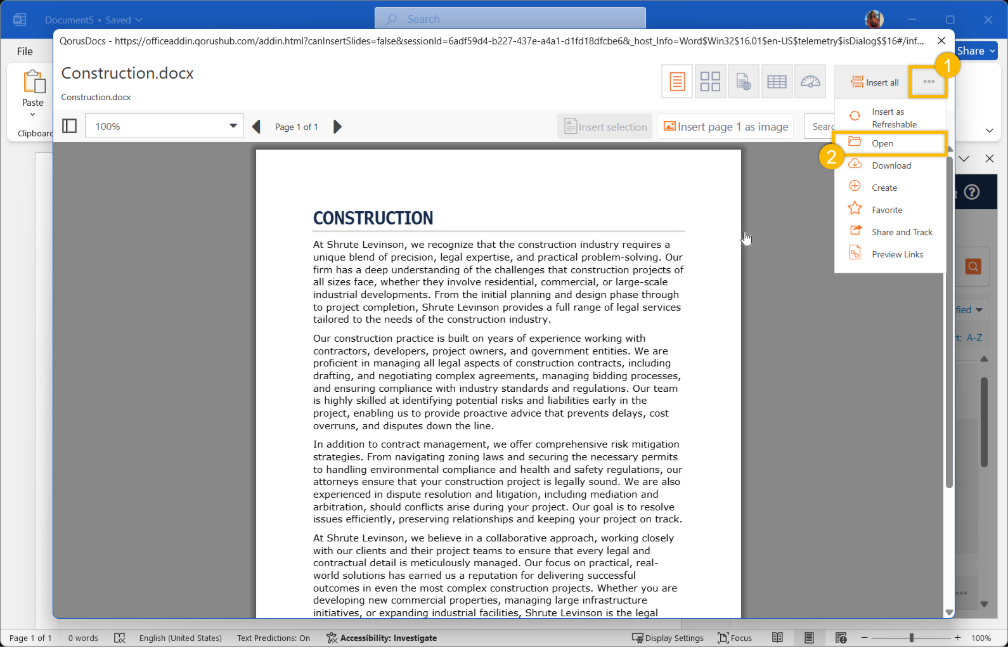Screen dimensions: 1008x648
Task: Click the Insert all button
Action: (x=874, y=82)
